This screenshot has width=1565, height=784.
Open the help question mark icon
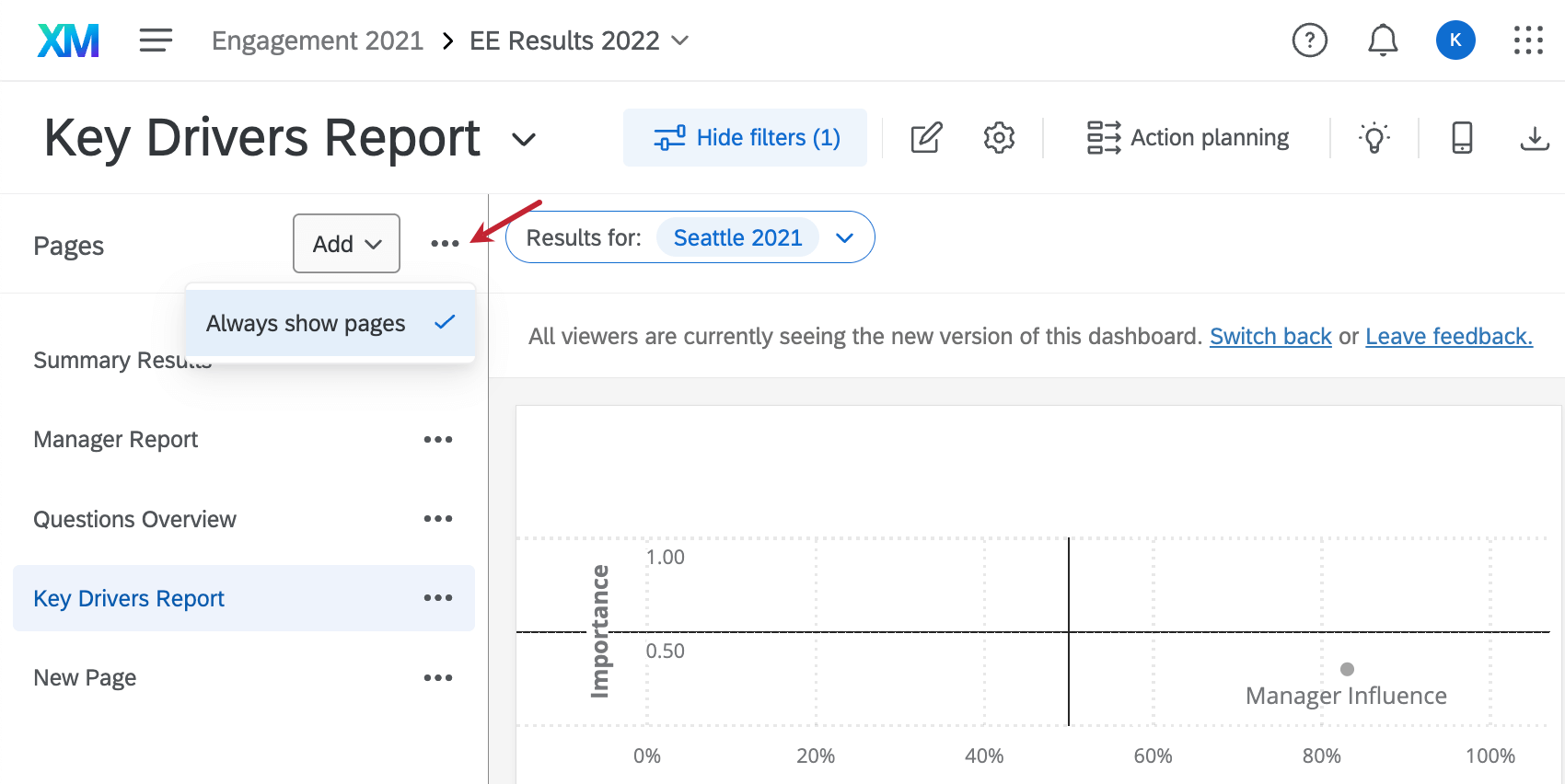click(x=1309, y=40)
